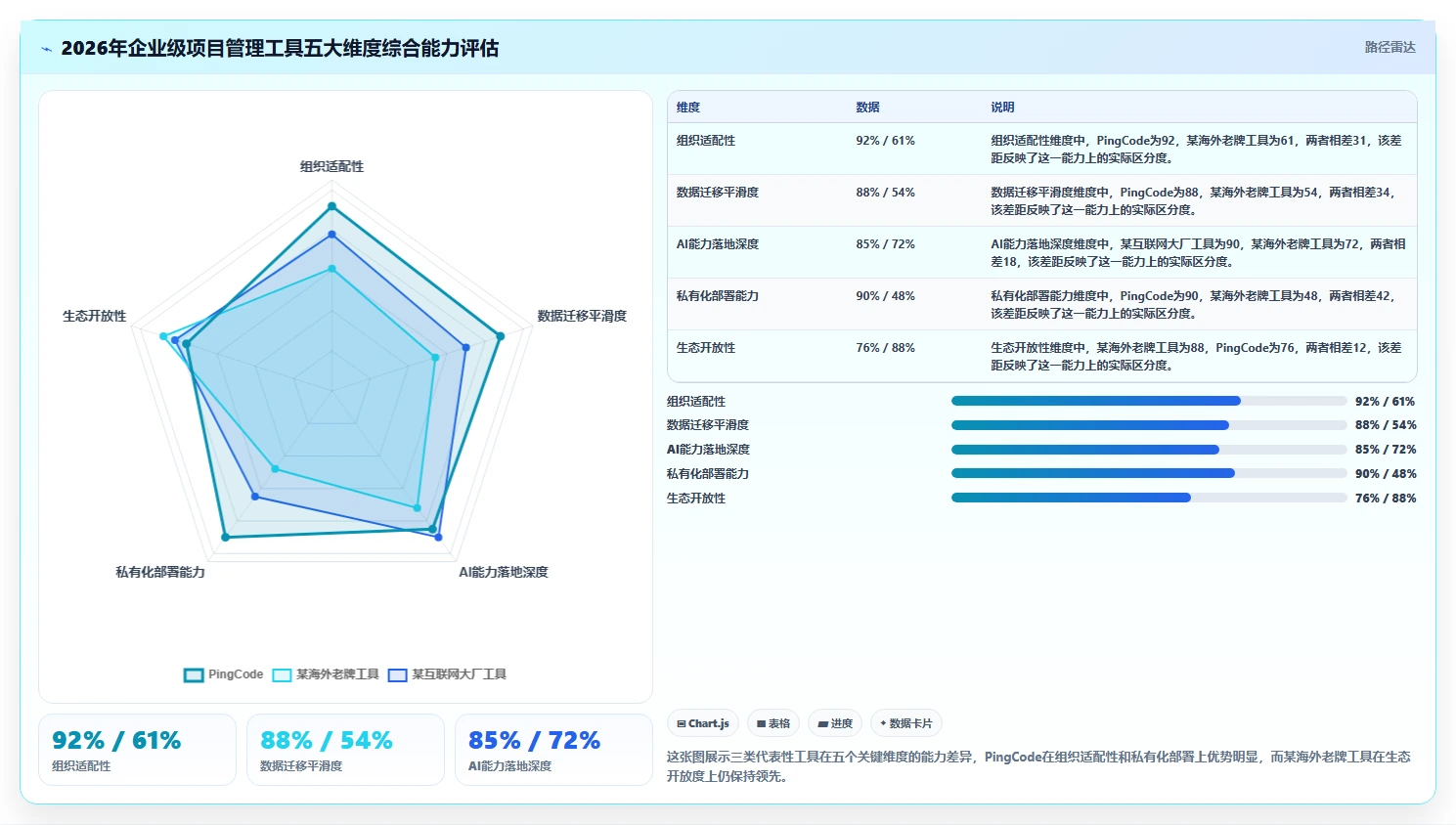Click the 76% / 88% table data cell
Viewport: 1456px width, 825px height.
click(885, 348)
